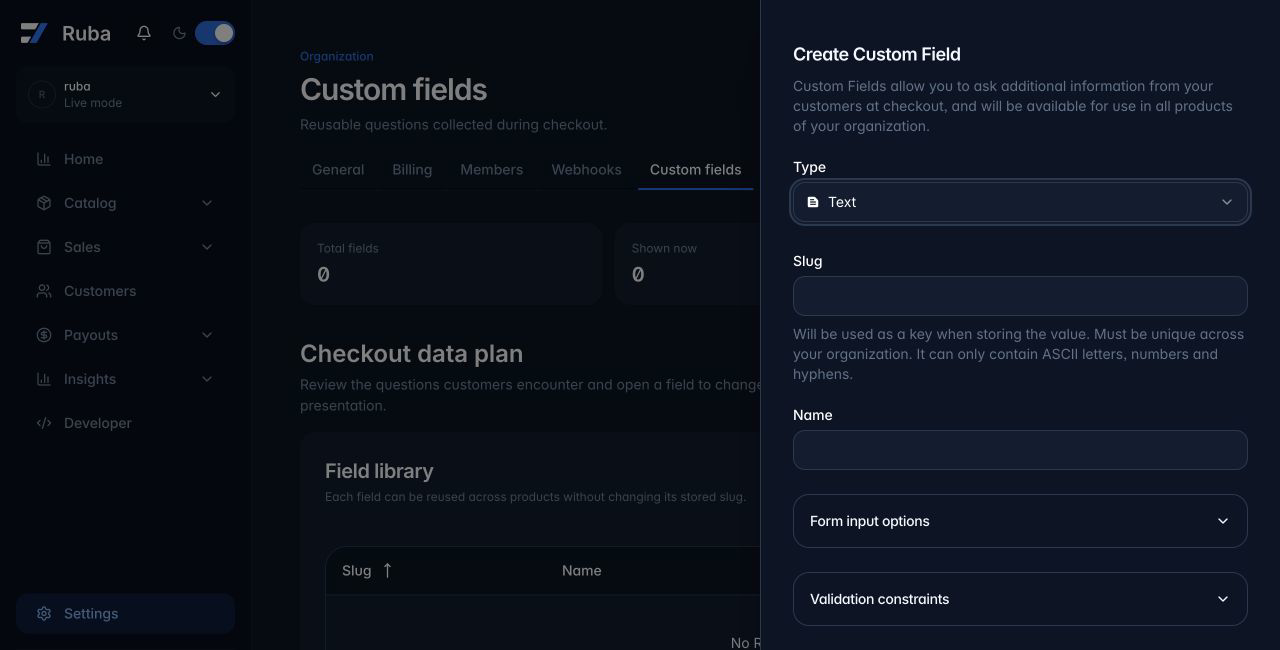Click the Type dropdown chevron
1280x650 pixels.
[1227, 202]
